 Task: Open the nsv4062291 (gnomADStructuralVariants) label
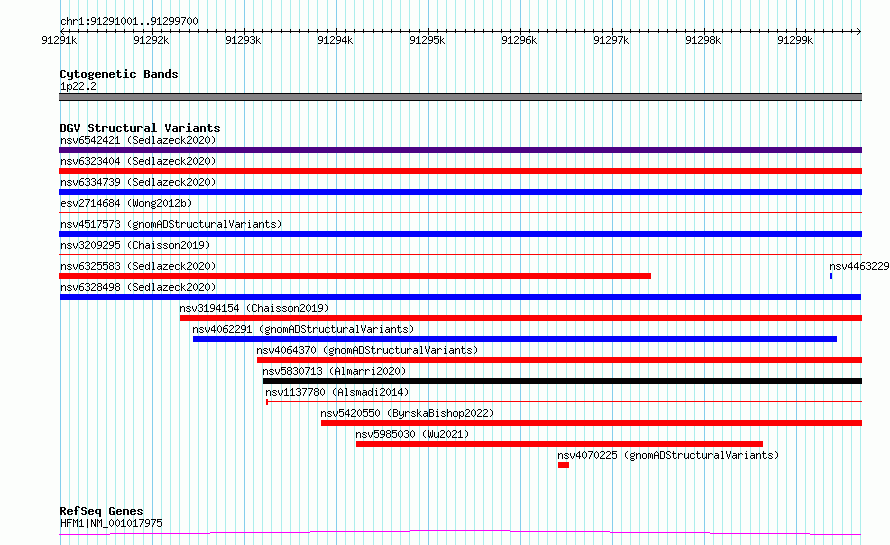point(303,329)
